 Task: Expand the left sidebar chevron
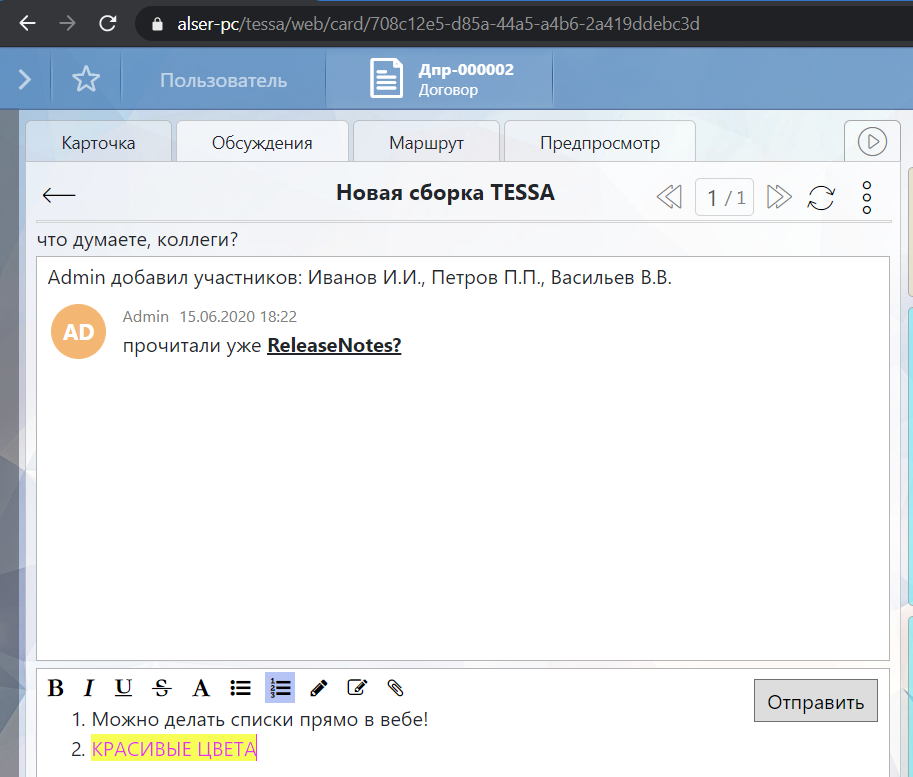click(24, 79)
